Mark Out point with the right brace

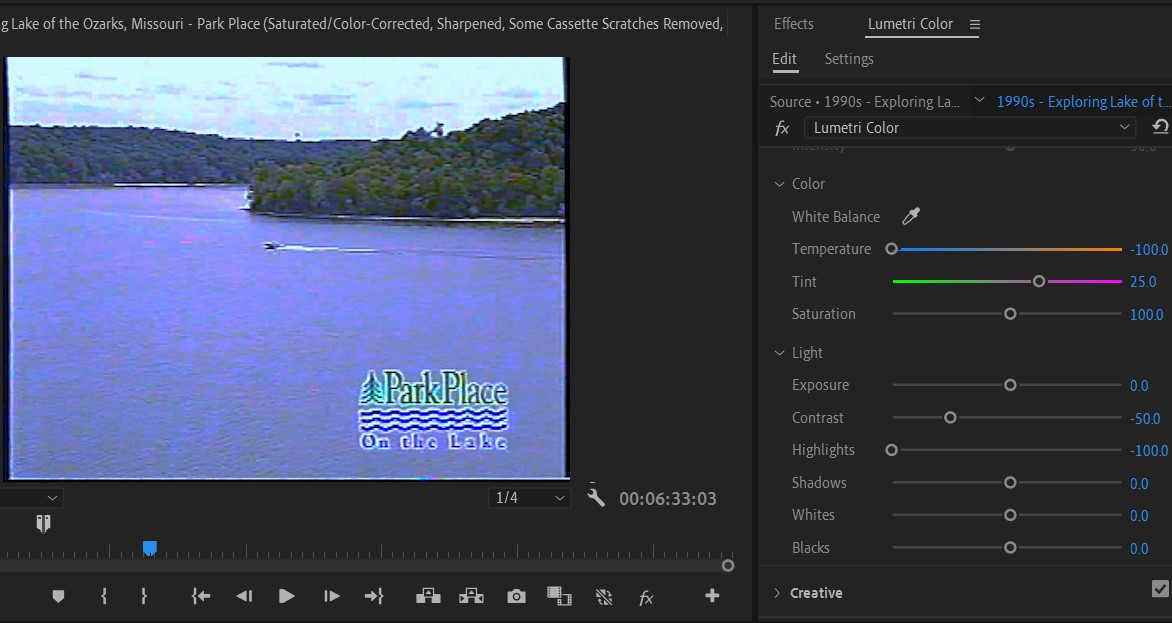144,596
